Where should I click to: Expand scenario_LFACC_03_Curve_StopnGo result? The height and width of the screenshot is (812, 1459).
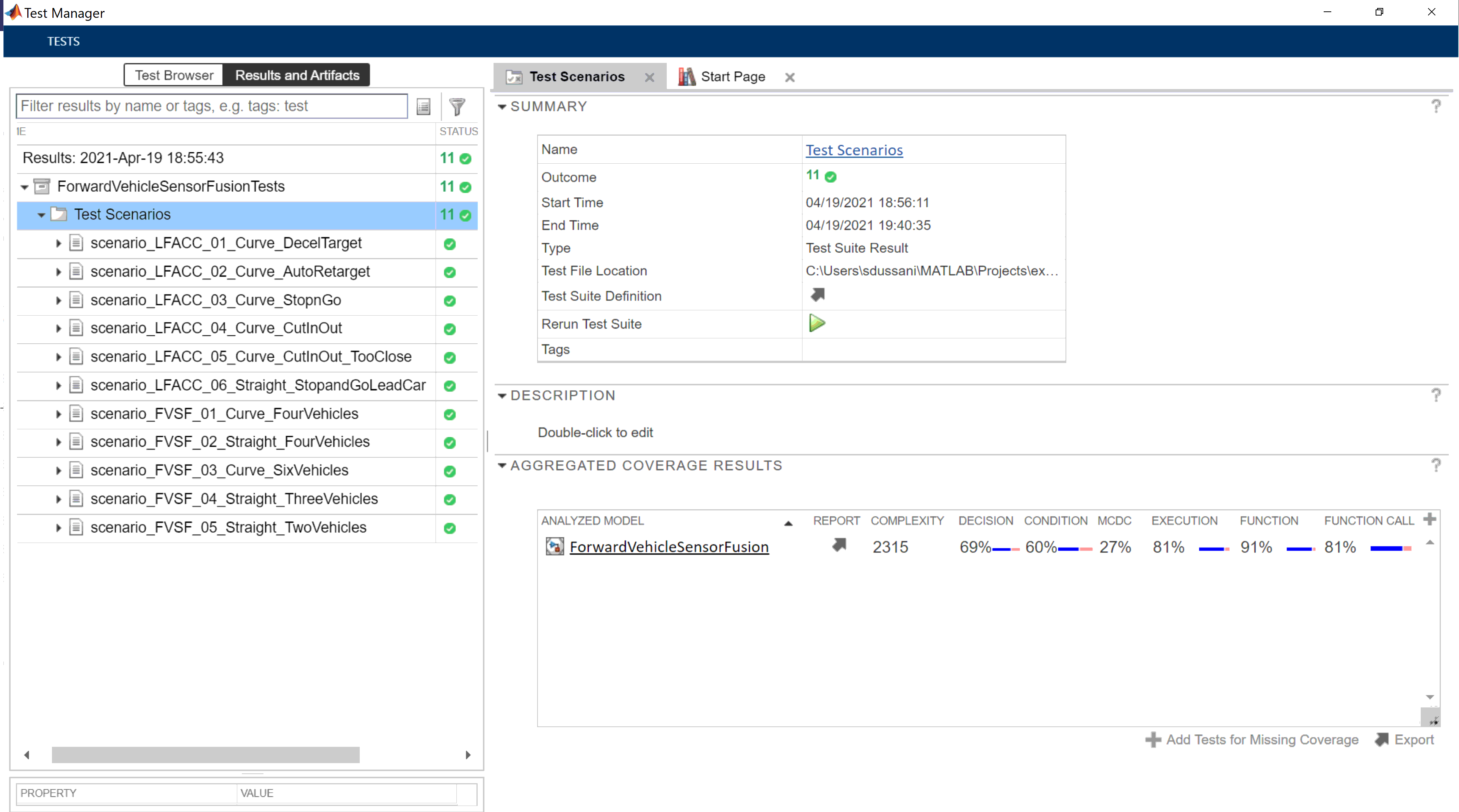click(x=58, y=301)
